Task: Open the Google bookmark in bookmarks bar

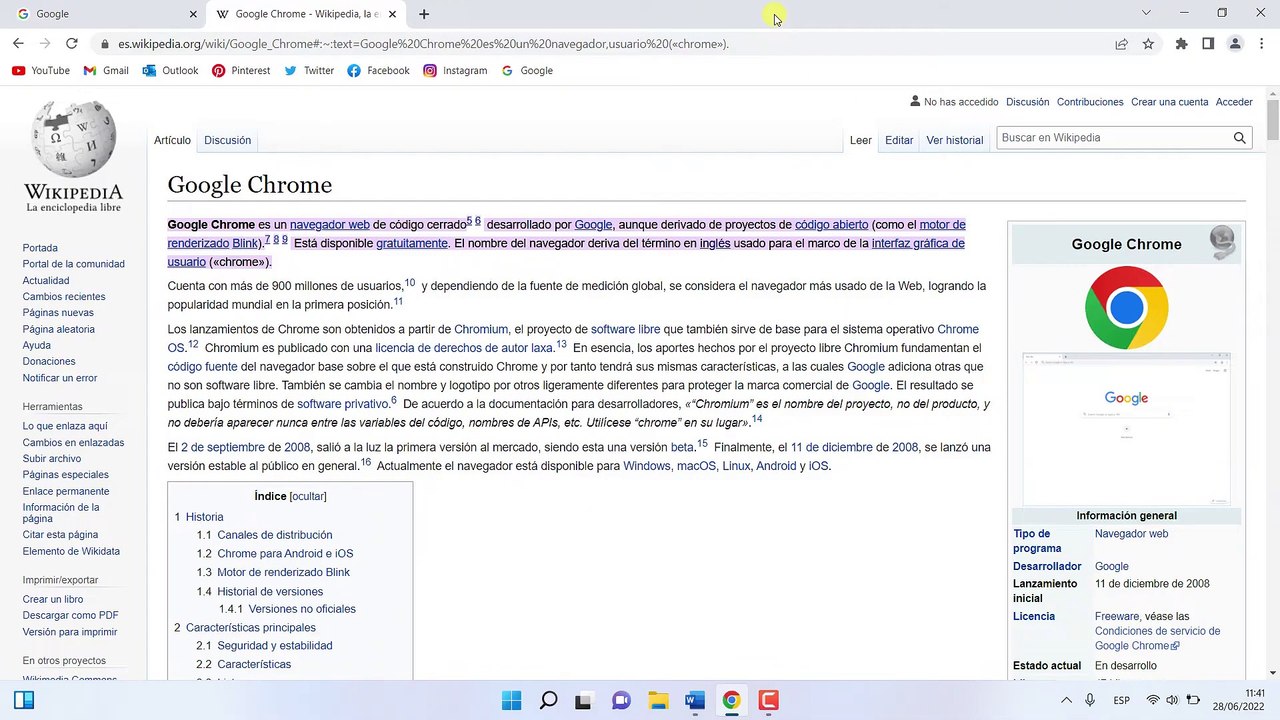Action: pos(527,71)
